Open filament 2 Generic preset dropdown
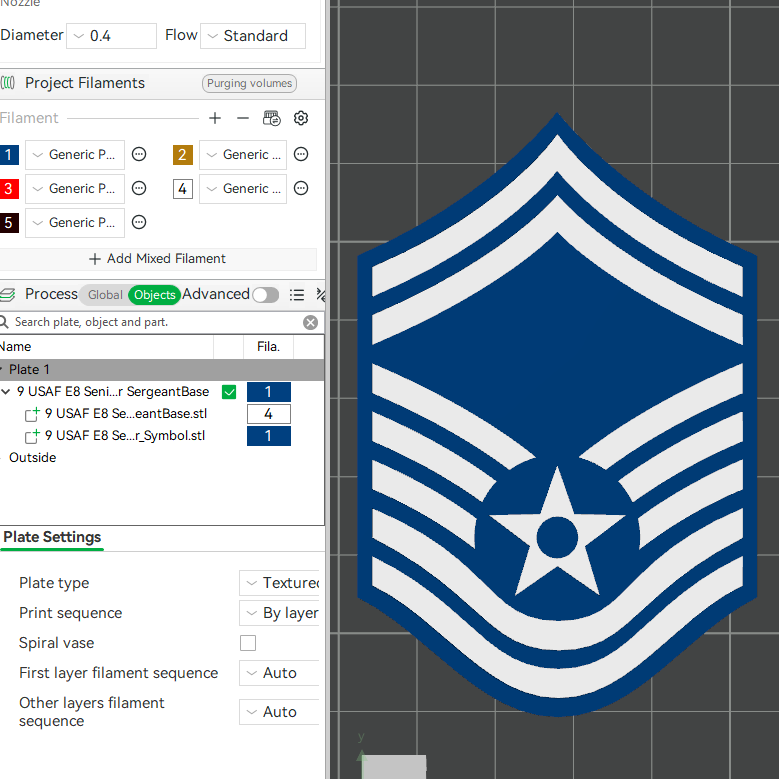 [x=243, y=155]
